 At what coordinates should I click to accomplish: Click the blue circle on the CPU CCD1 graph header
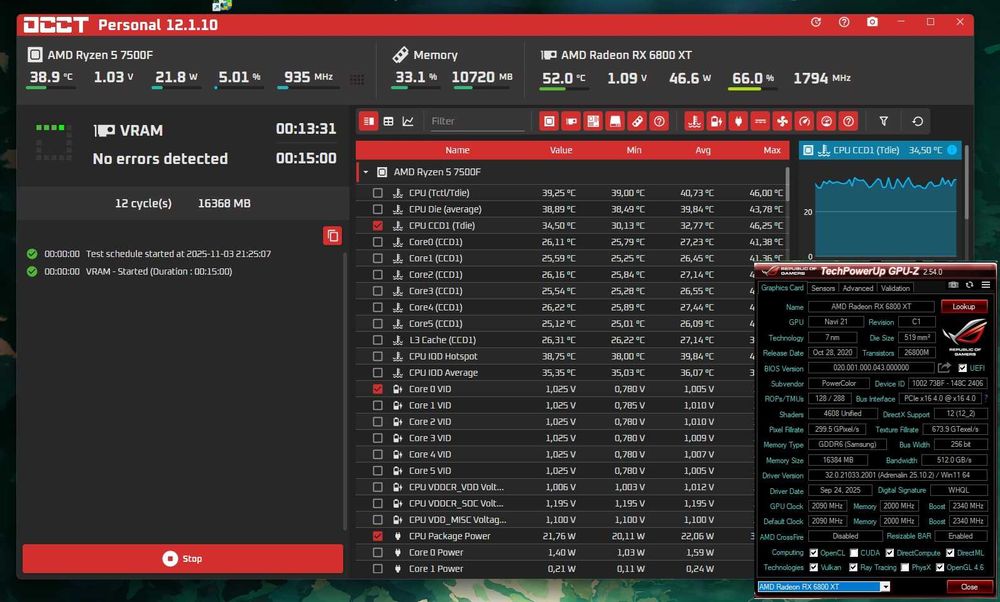click(x=952, y=150)
